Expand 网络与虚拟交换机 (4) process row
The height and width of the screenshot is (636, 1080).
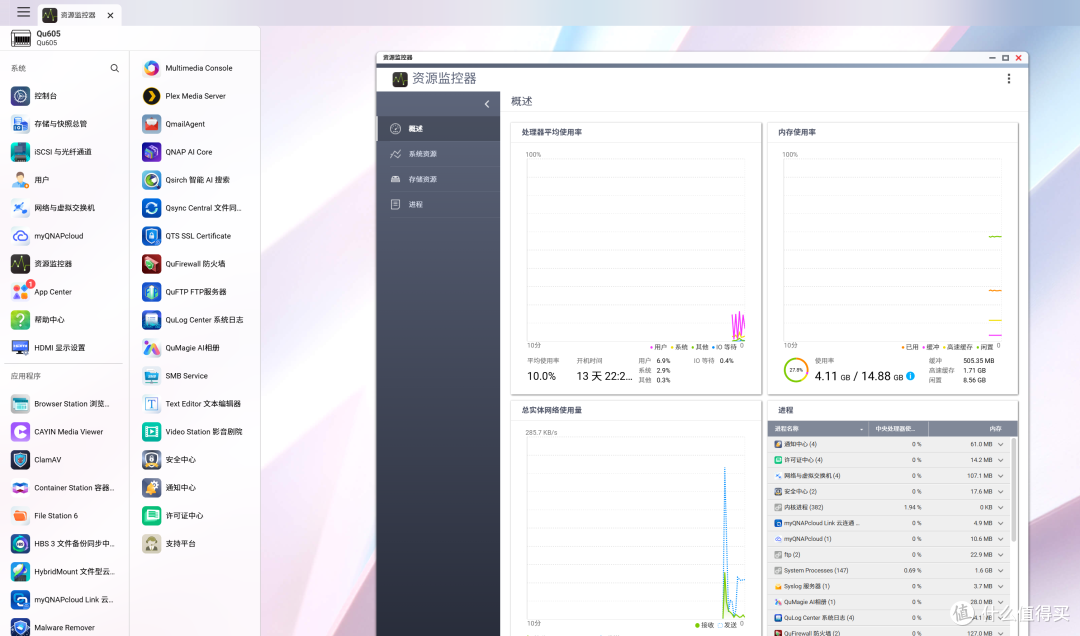[1001, 476]
